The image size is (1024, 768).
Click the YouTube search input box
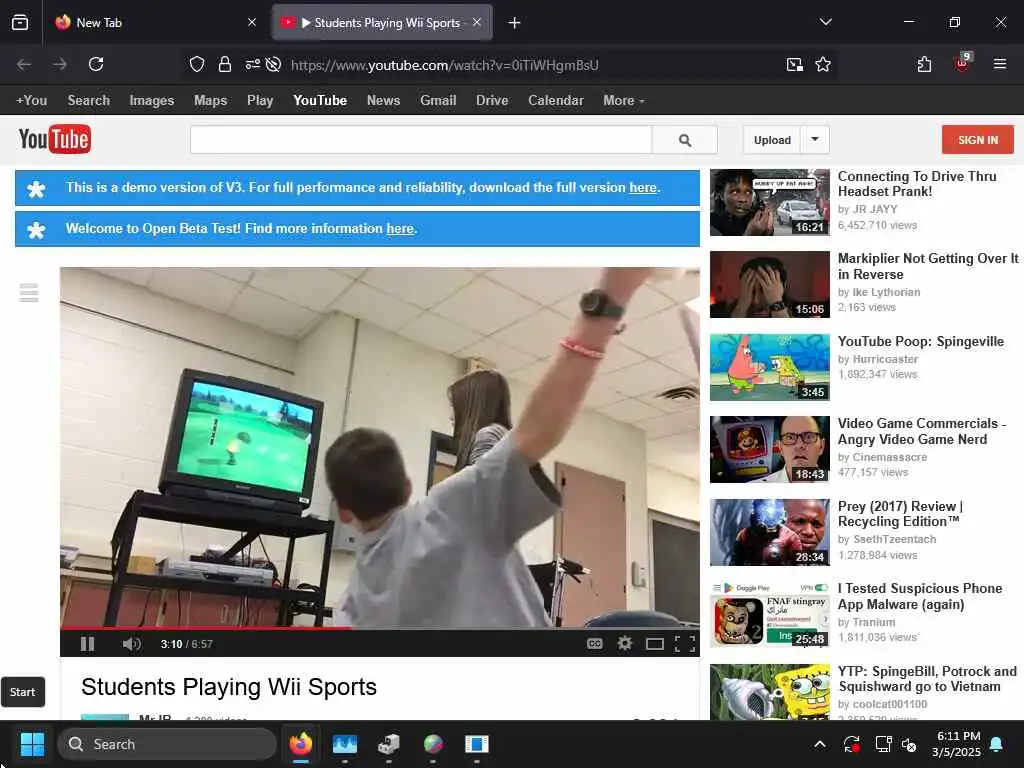pos(421,140)
